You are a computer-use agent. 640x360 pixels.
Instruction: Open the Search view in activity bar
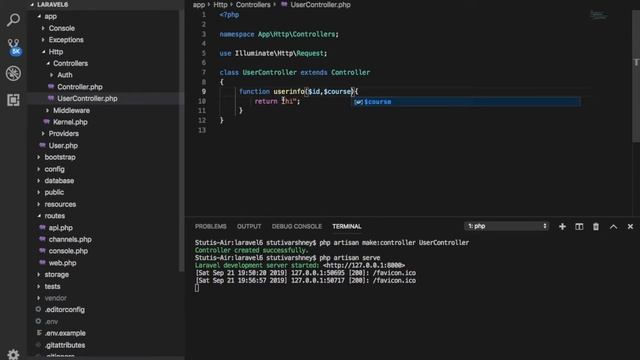(13, 20)
